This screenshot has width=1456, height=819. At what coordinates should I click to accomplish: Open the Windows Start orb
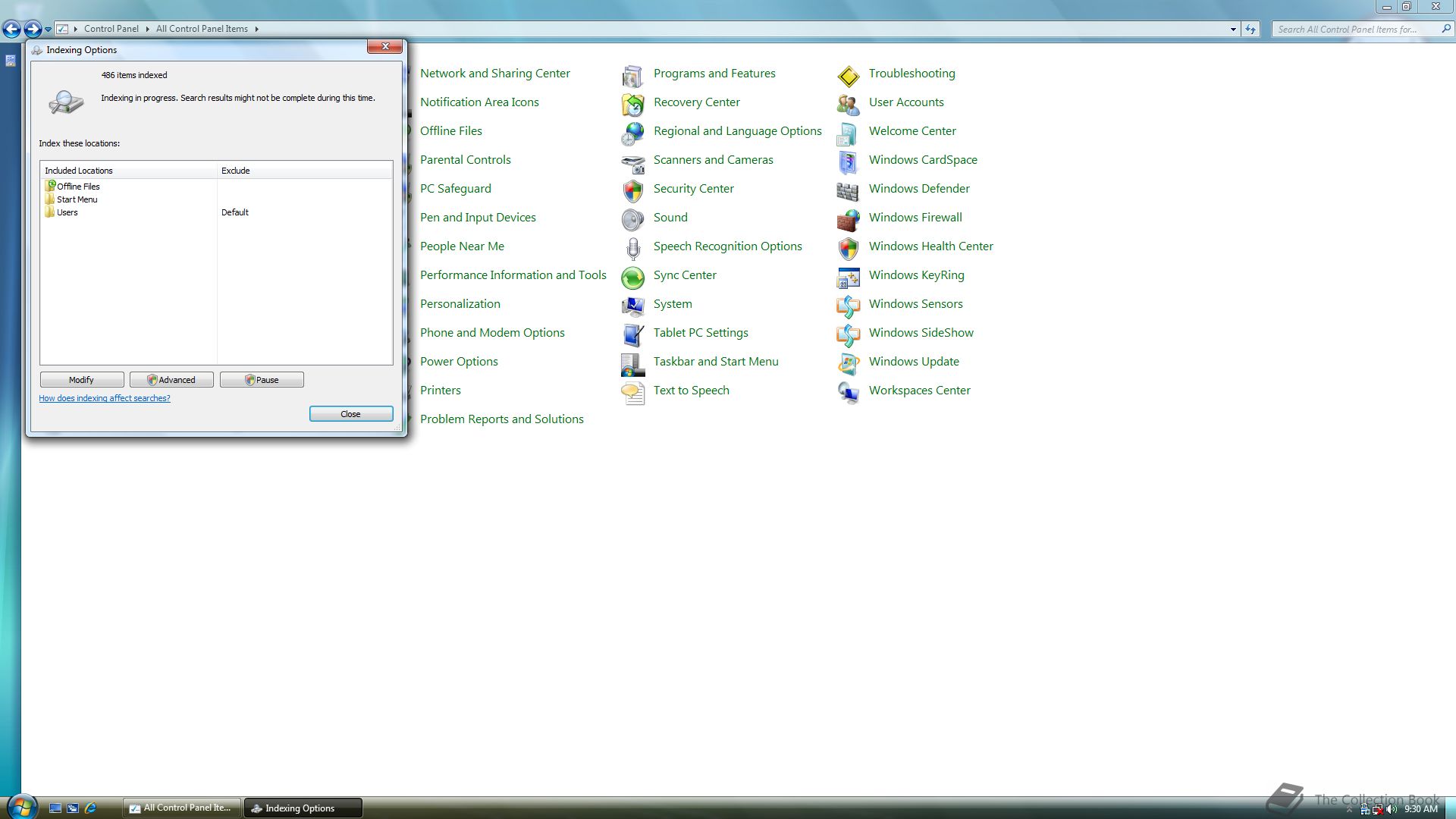pyautogui.click(x=21, y=806)
